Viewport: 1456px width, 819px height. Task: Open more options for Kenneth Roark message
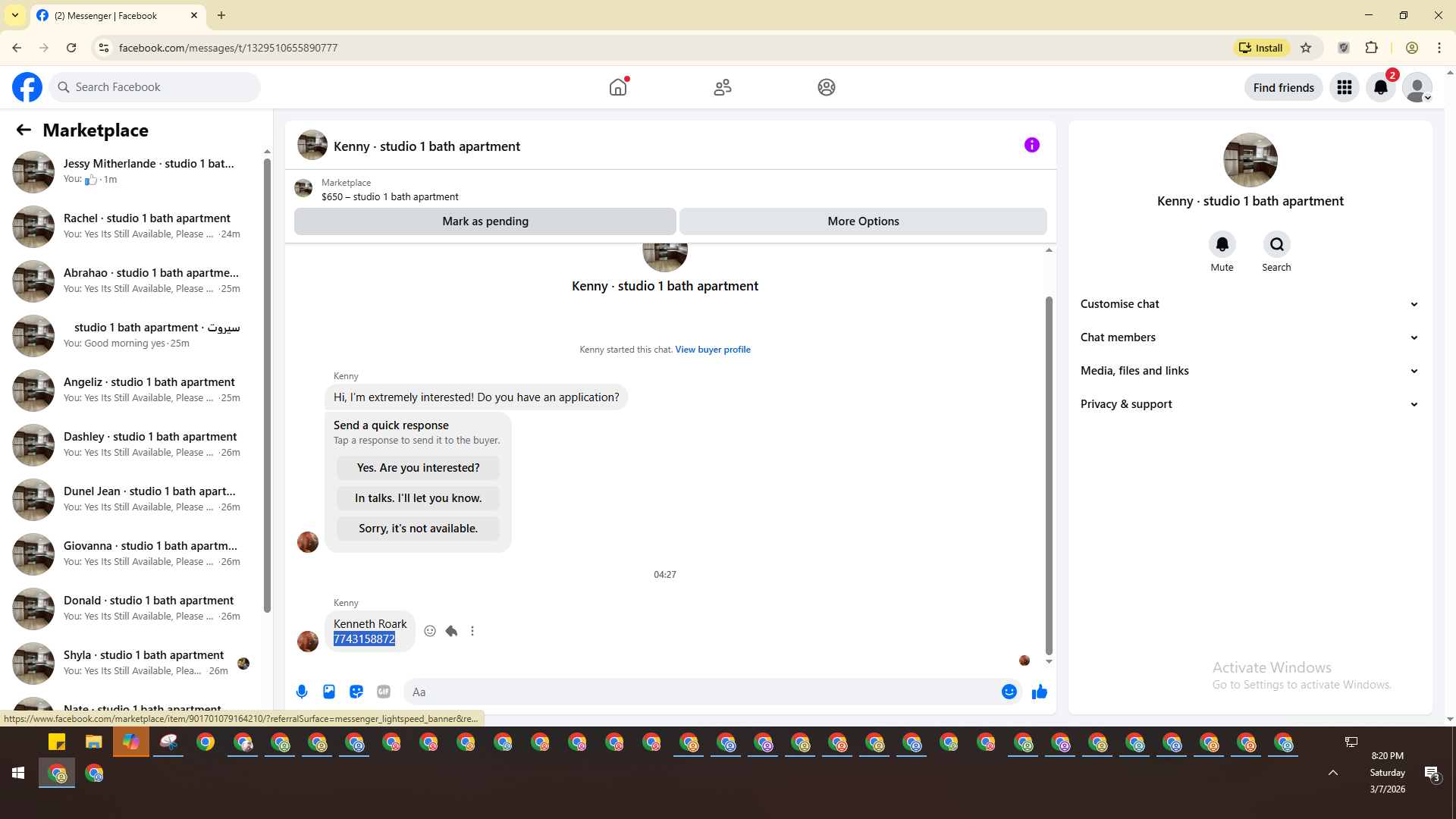(472, 631)
